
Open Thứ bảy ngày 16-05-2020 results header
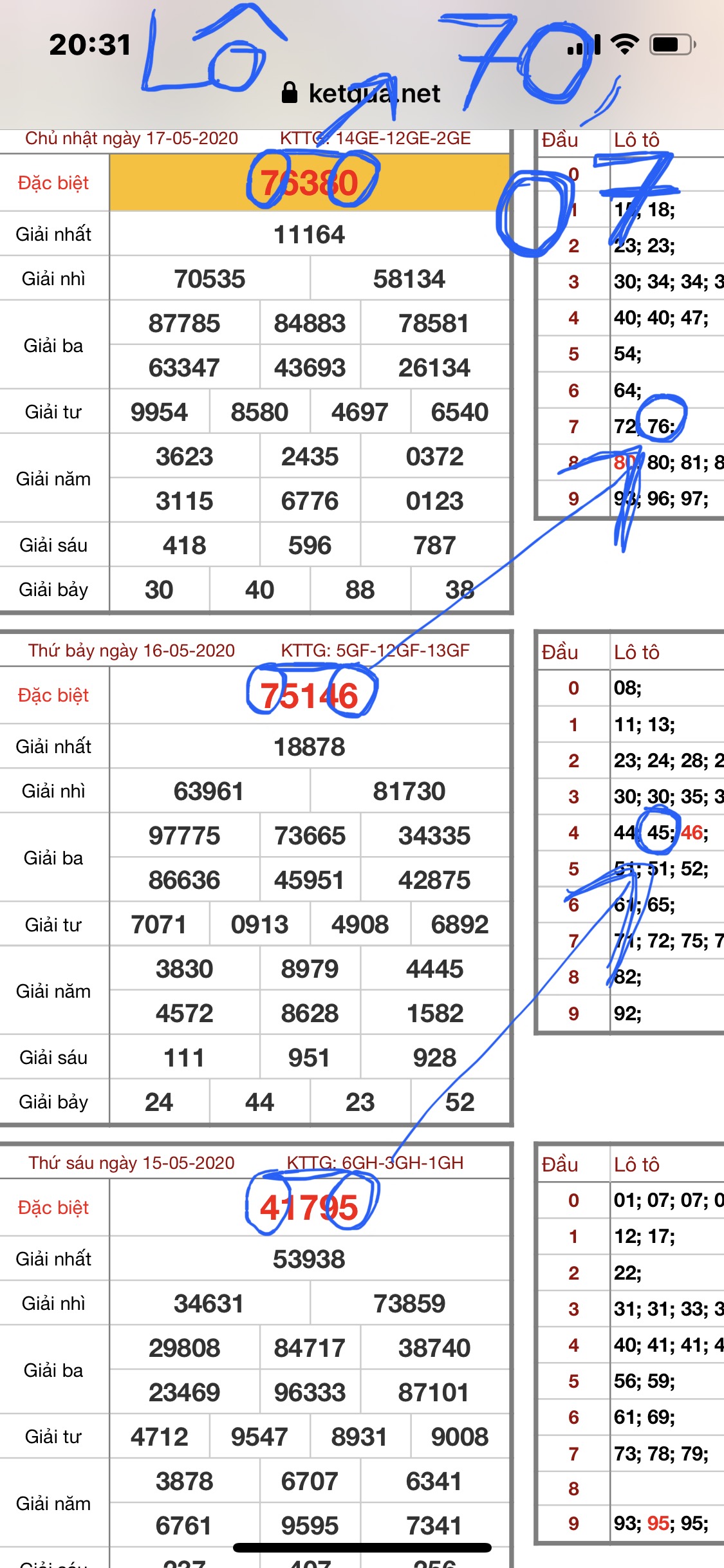[x=131, y=651]
